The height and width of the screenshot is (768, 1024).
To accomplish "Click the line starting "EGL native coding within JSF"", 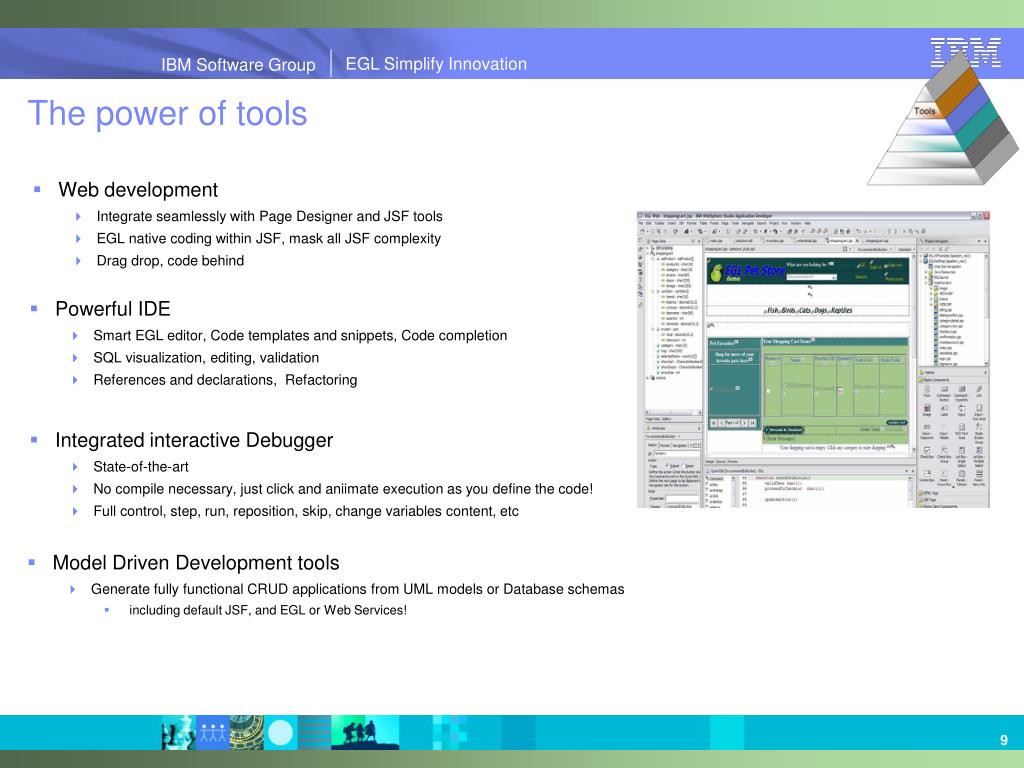I will (x=268, y=238).
